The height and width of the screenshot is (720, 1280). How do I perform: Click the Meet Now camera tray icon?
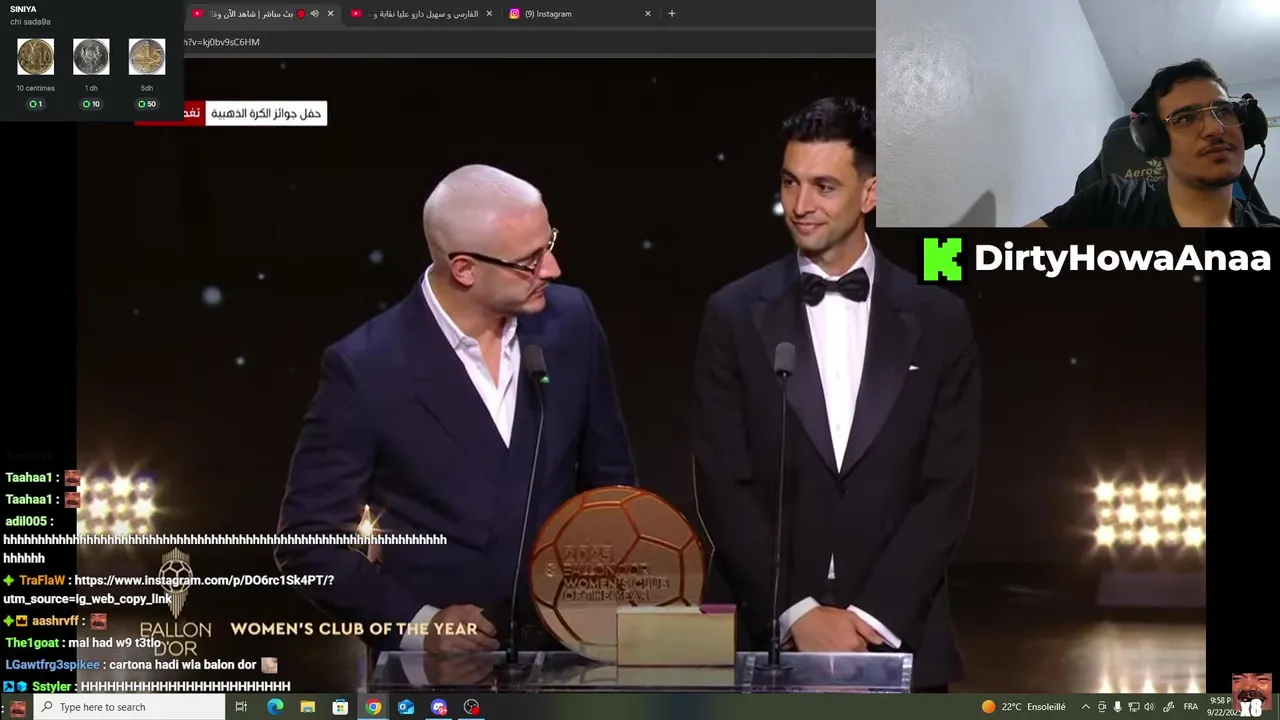point(1102,707)
